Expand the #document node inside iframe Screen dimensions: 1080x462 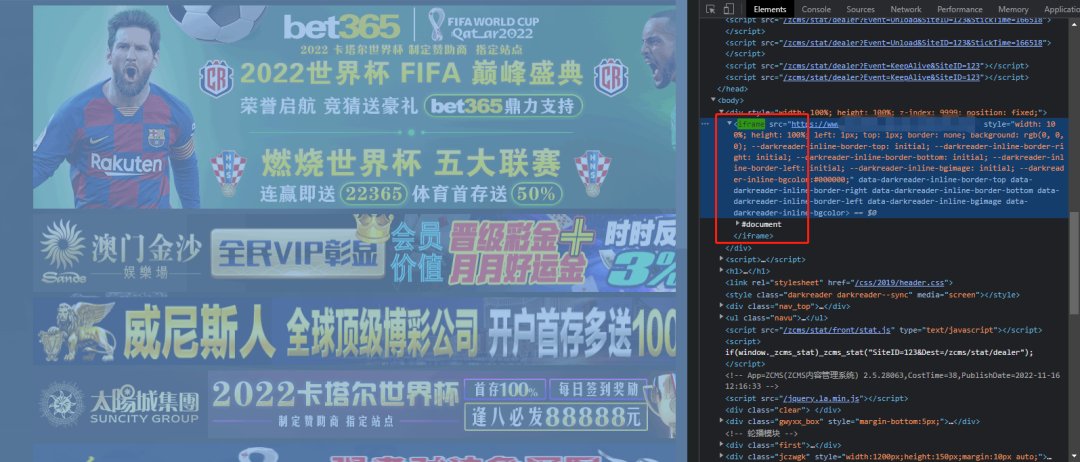[x=738, y=224]
